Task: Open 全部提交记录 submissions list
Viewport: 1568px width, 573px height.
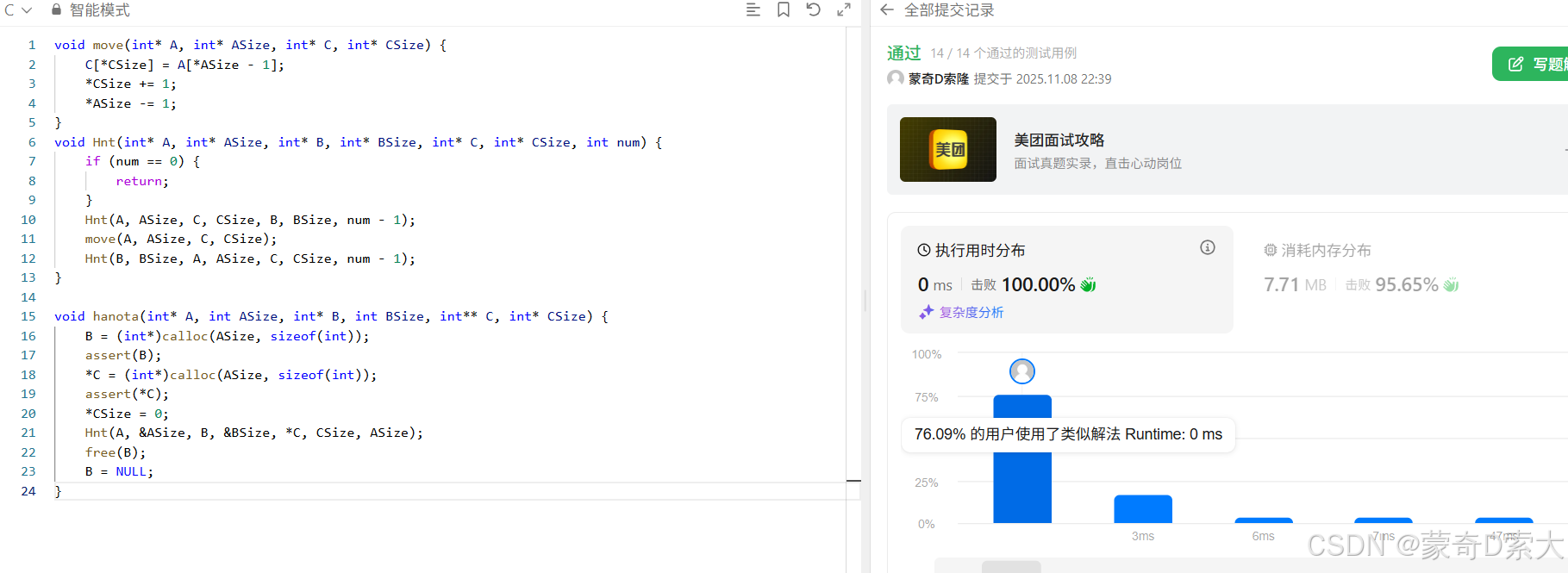Action: (949, 10)
